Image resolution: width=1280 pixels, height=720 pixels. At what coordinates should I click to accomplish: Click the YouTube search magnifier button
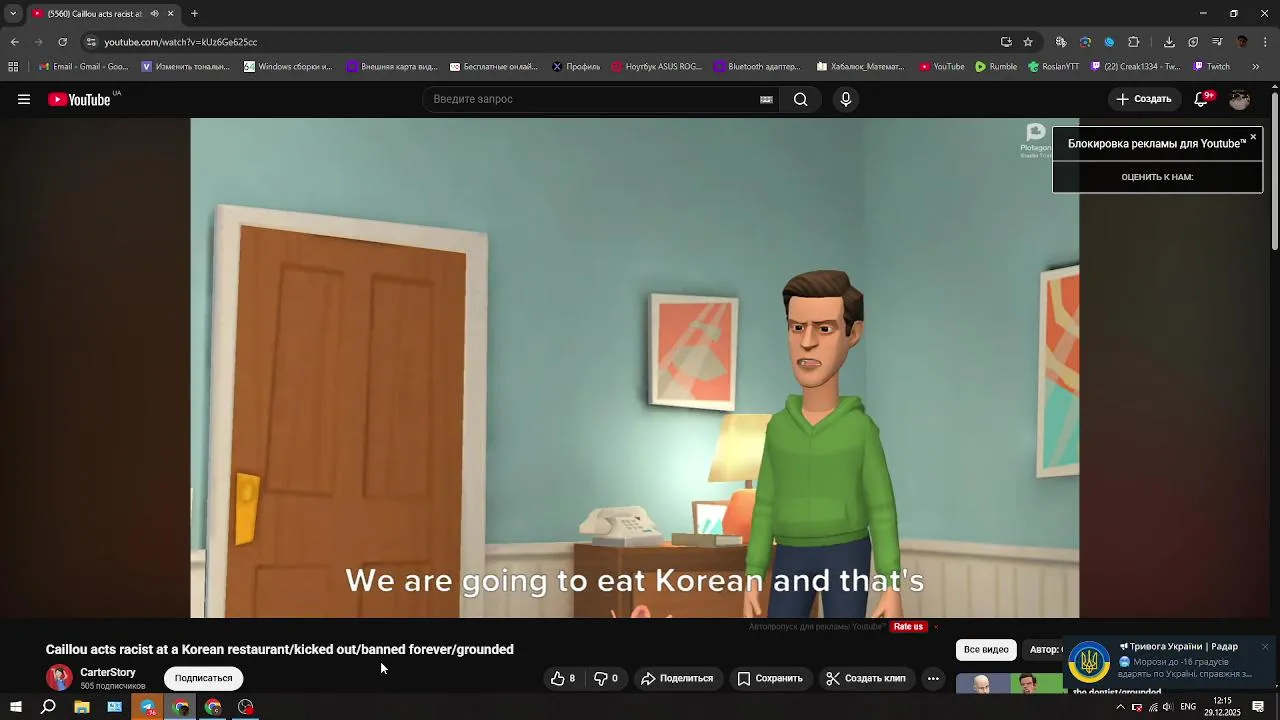point(800,99)
